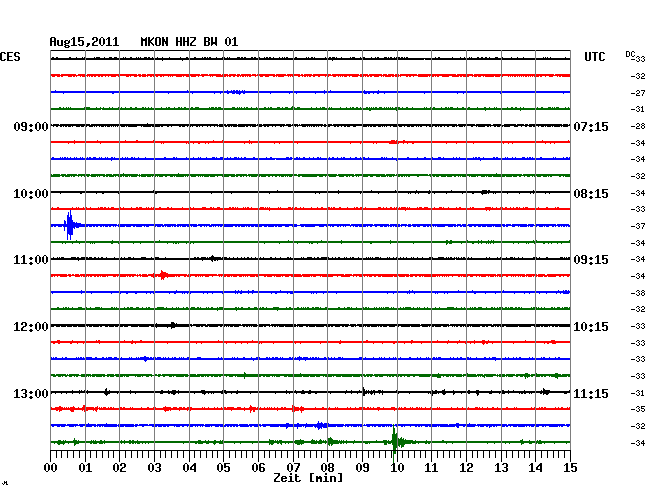The width and height of the screenshot is (650, 494).
Task: Click the DC column header
Action: click(x=630, y=54)
